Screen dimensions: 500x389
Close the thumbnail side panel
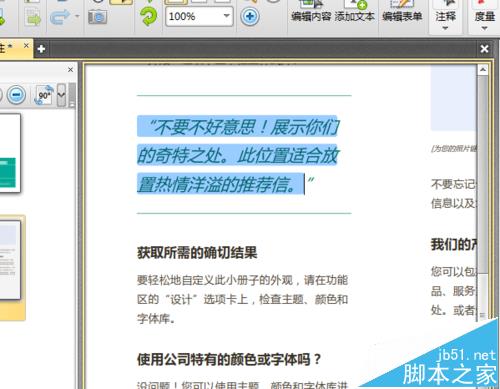point(70,69)
